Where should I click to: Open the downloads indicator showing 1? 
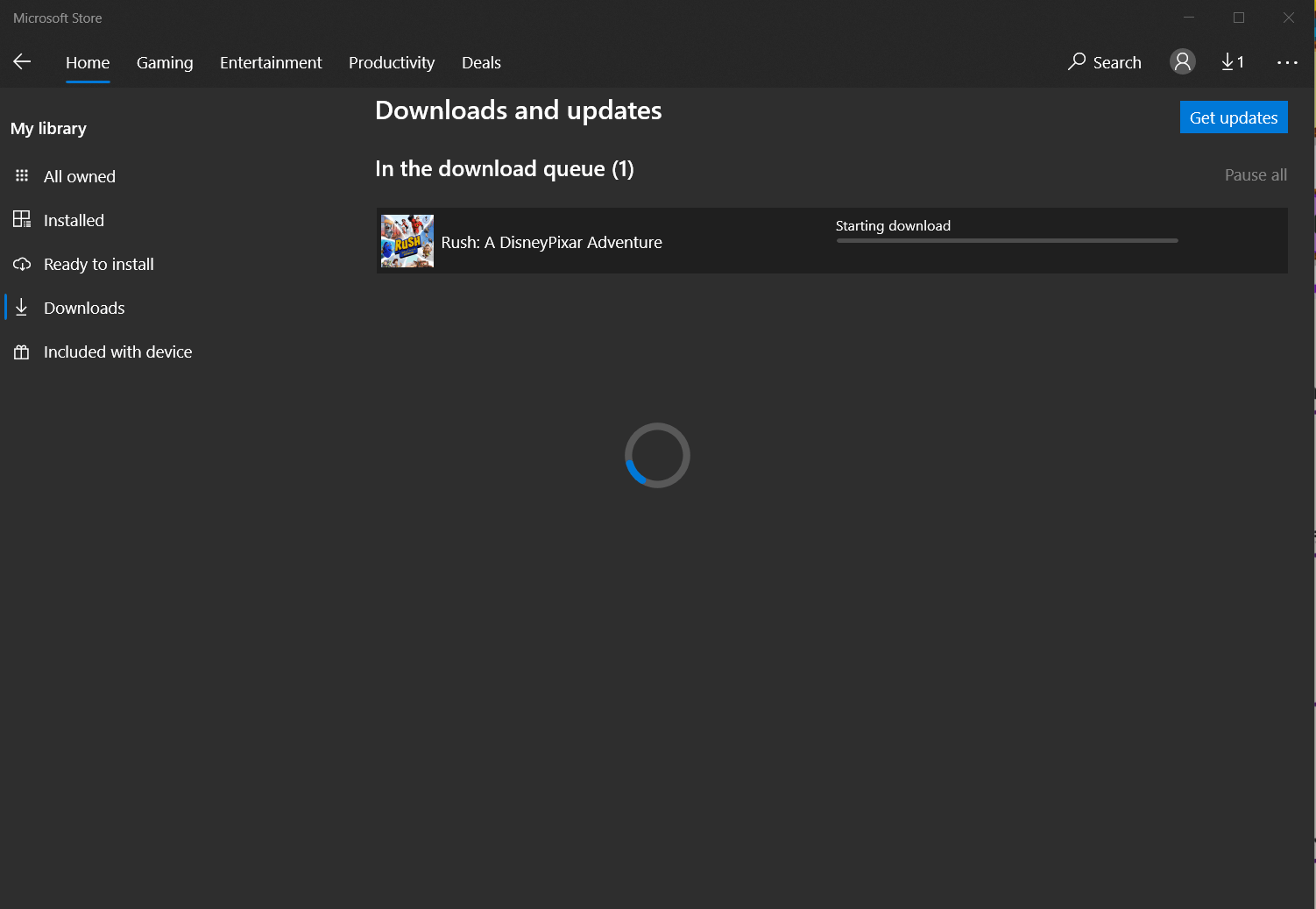tap(1233, 61)
